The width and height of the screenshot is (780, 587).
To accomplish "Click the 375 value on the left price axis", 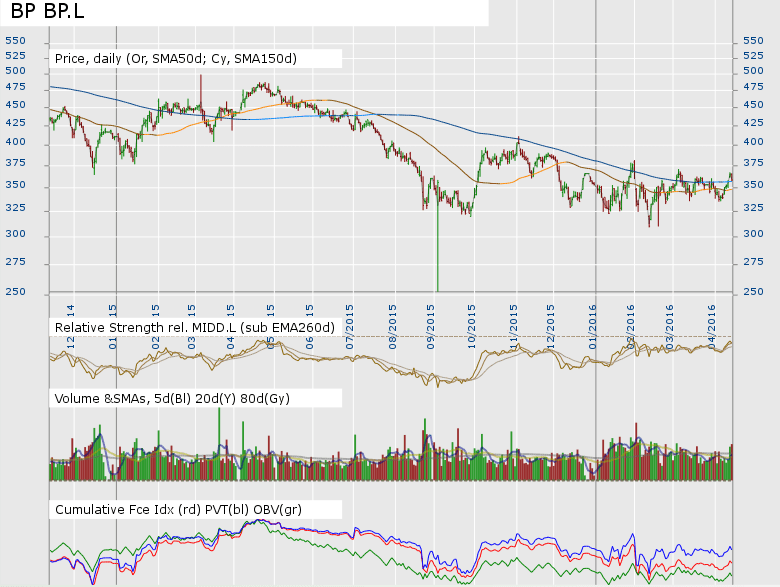I will coord(15,163).
